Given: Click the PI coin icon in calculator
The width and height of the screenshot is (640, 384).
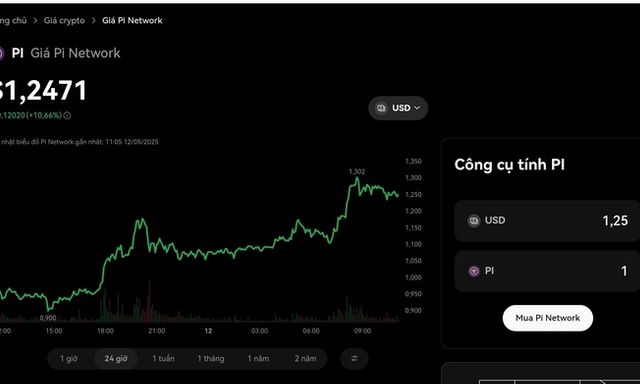Looking at the screenshot, I should (x=473, y=271).
